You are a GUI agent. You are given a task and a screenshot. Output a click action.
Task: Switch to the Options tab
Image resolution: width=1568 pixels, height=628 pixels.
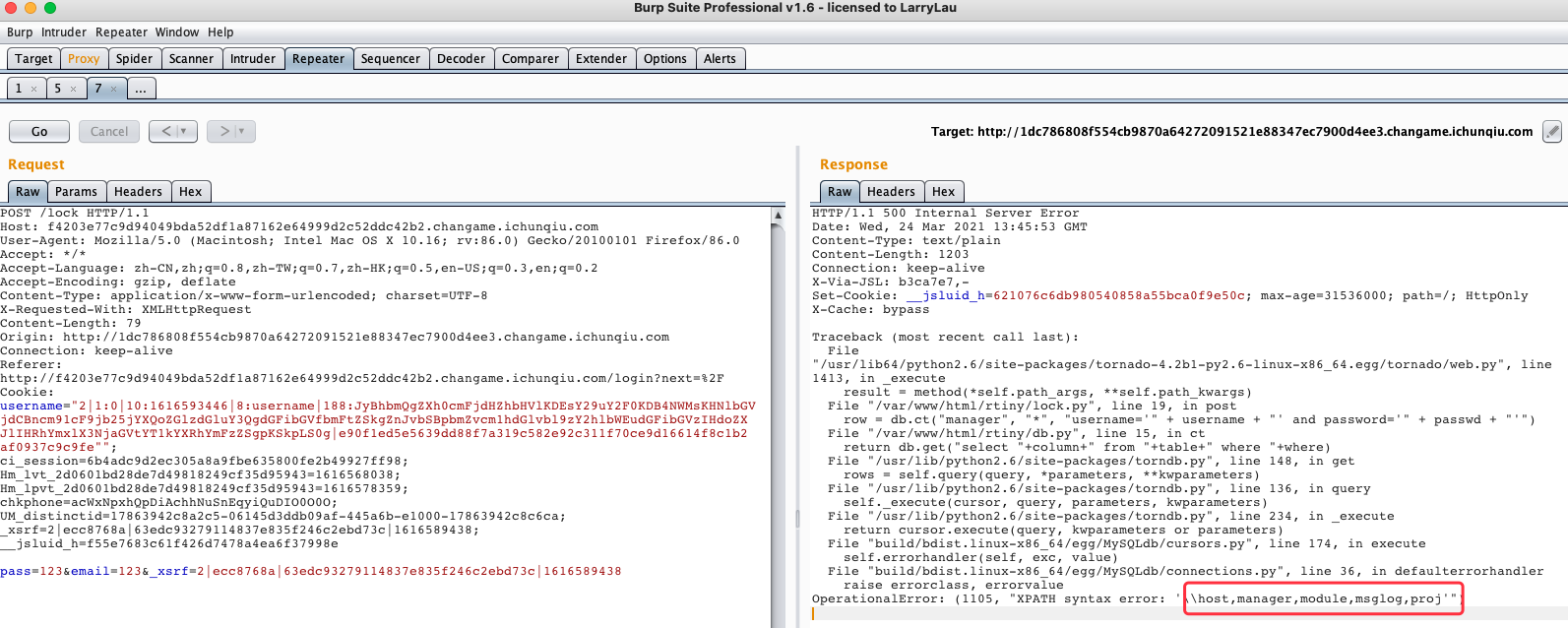click(665, 59)
